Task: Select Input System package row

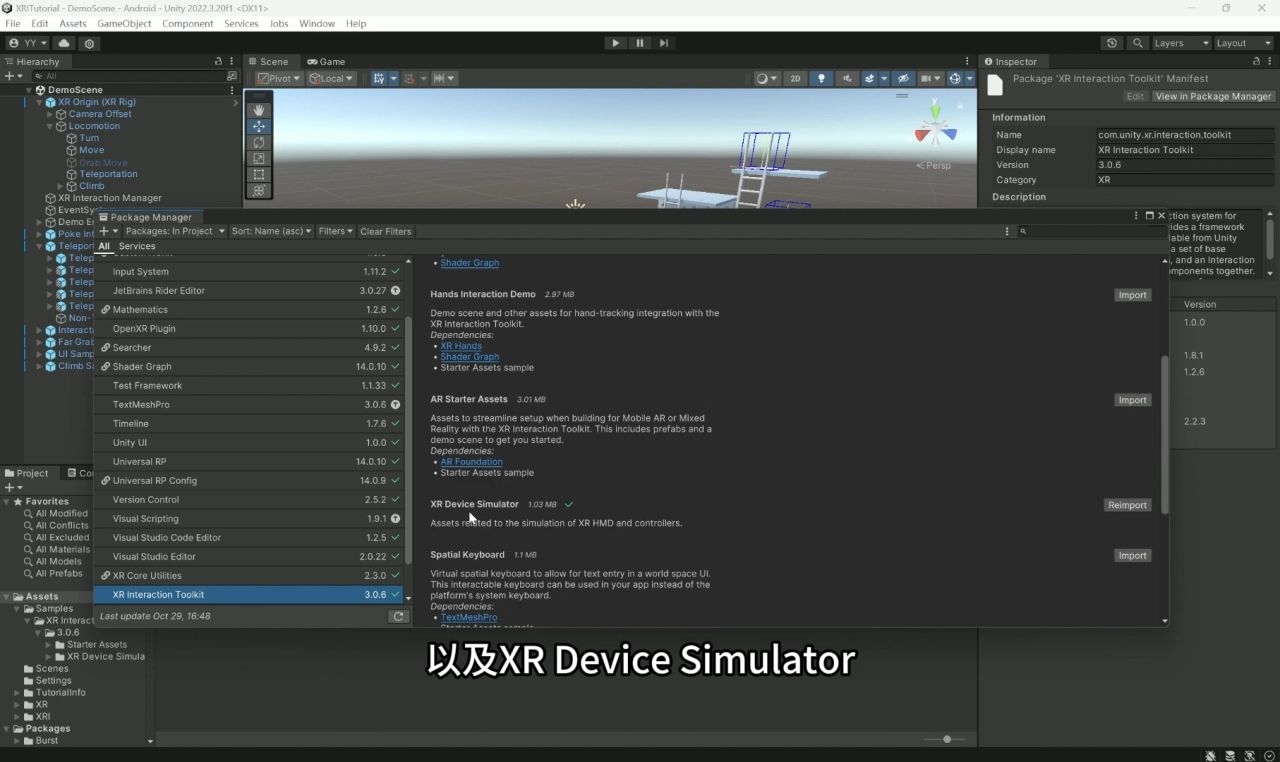Action: [x=249, y=272]
